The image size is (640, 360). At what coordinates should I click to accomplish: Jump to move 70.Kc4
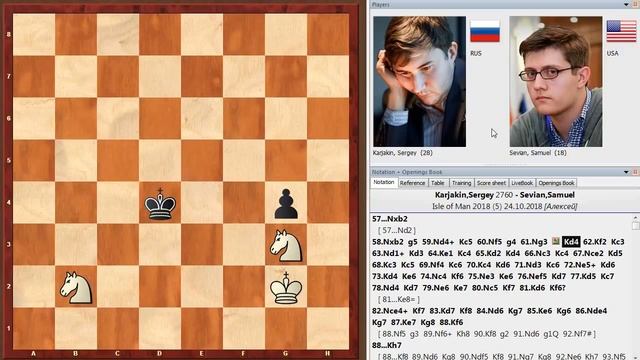coord(479,265)
